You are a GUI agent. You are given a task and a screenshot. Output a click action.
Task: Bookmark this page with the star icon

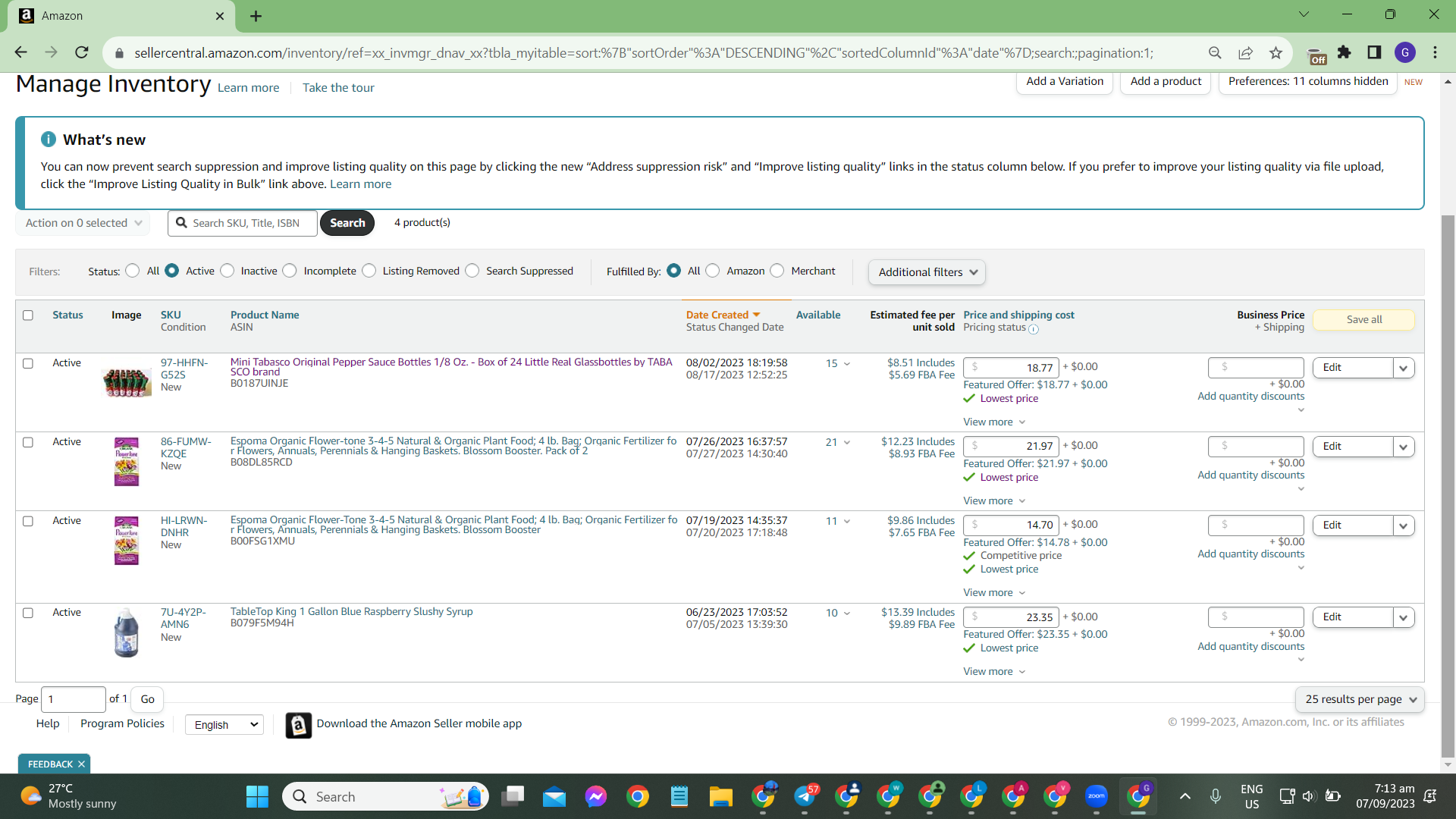click(x=1276, y=52)
